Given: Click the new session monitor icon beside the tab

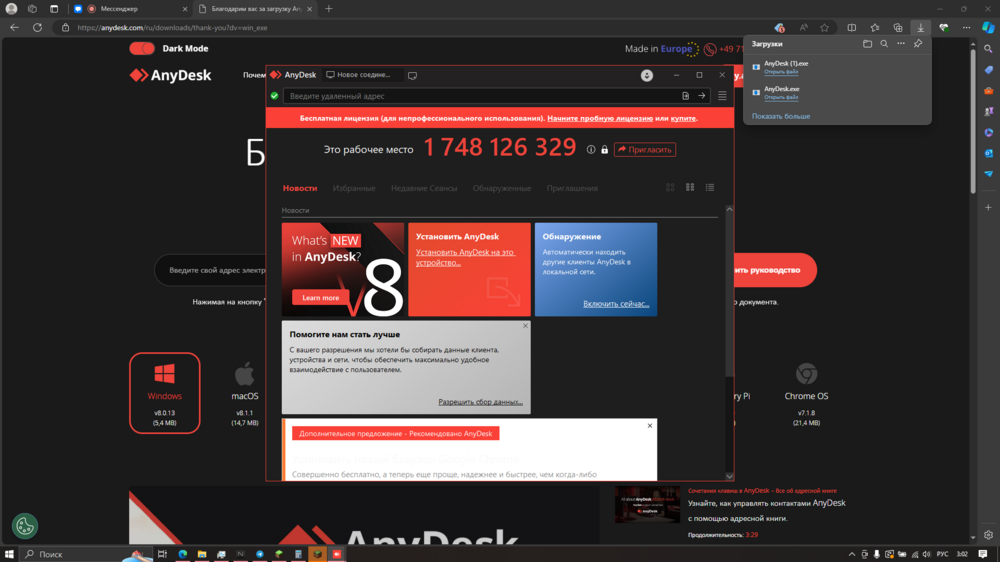Looking at the screenshot, I should tap(413, 75).
